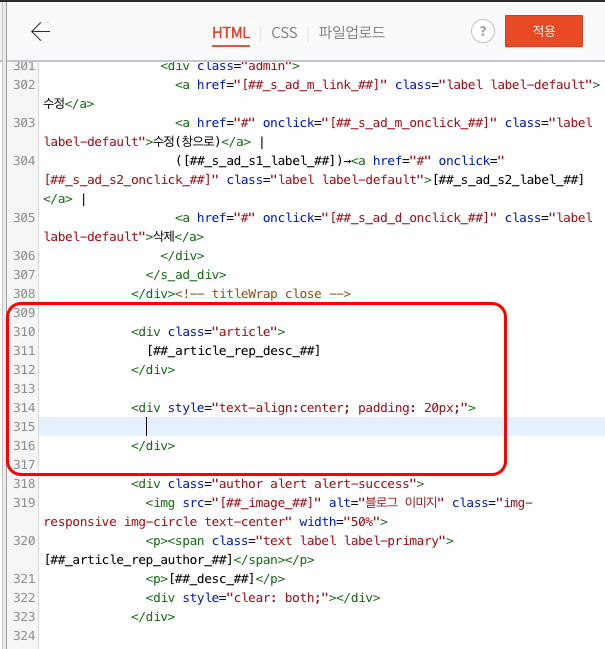This screenshot has height=649, width=605.
Task: Switch to the HTML tab
Action: point(231,33)
